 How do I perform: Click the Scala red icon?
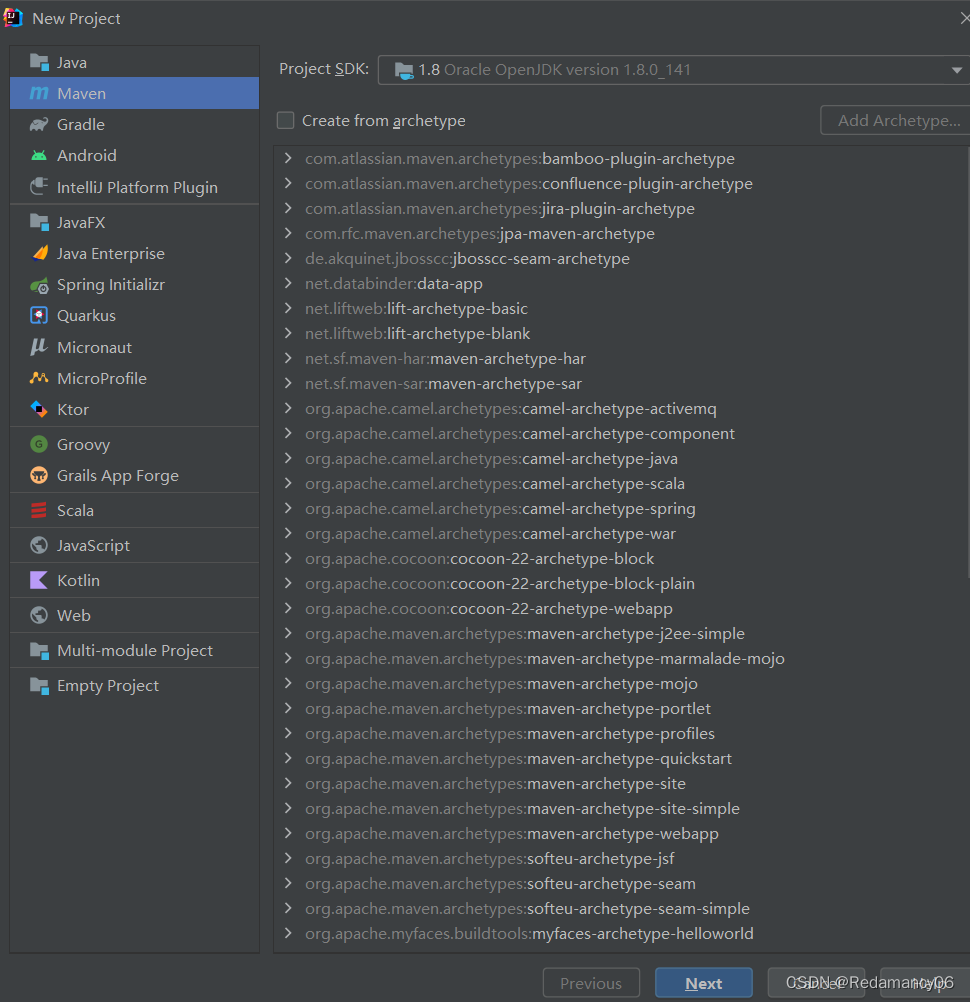(x=39, y=510)
